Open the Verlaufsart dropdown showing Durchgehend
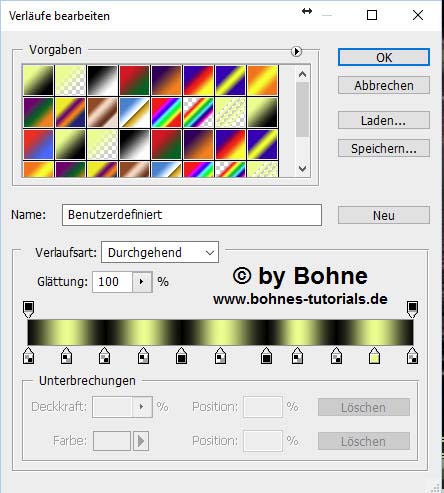The width and height of the screenshot is (444, 493). [160, 252]
